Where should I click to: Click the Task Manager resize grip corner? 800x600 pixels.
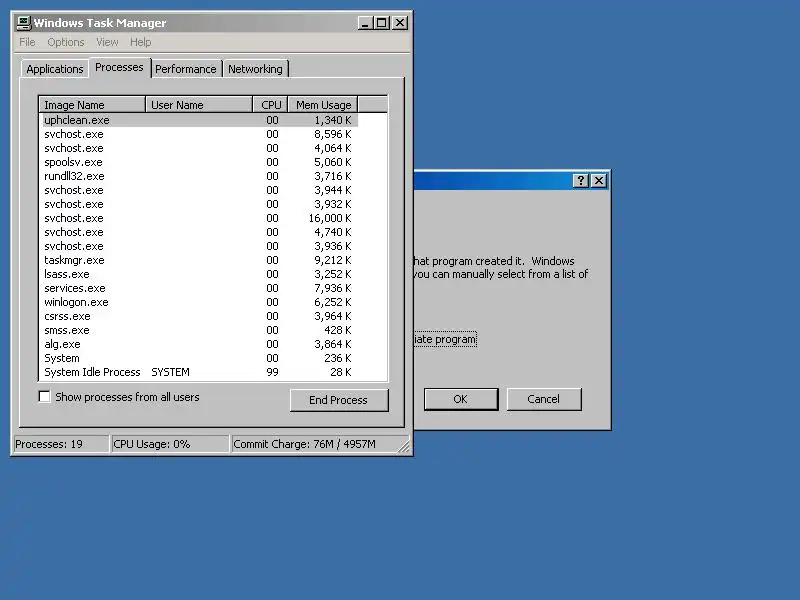[x=405, y=447]
